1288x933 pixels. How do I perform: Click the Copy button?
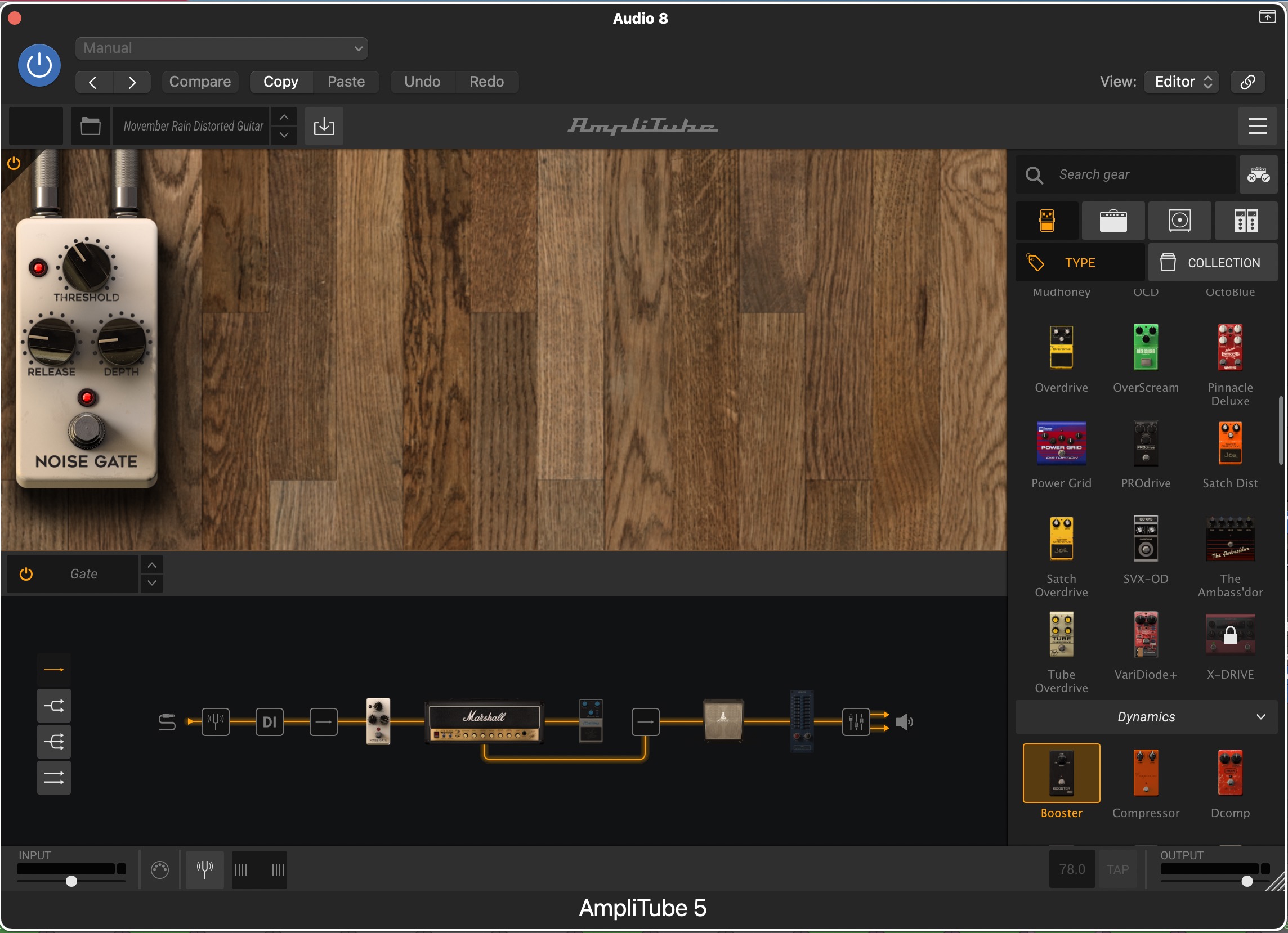(x=281, y=82)
